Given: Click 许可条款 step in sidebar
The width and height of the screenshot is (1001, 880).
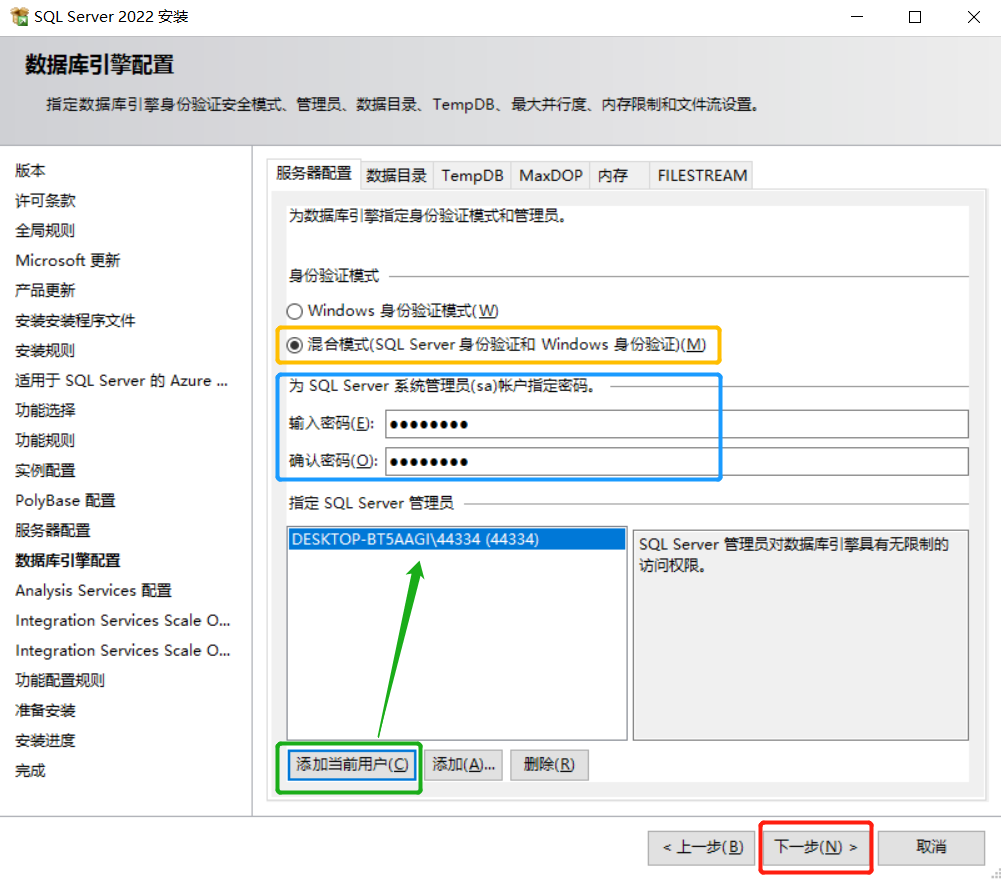Looking at the screenshot, I should click(45, 201).
